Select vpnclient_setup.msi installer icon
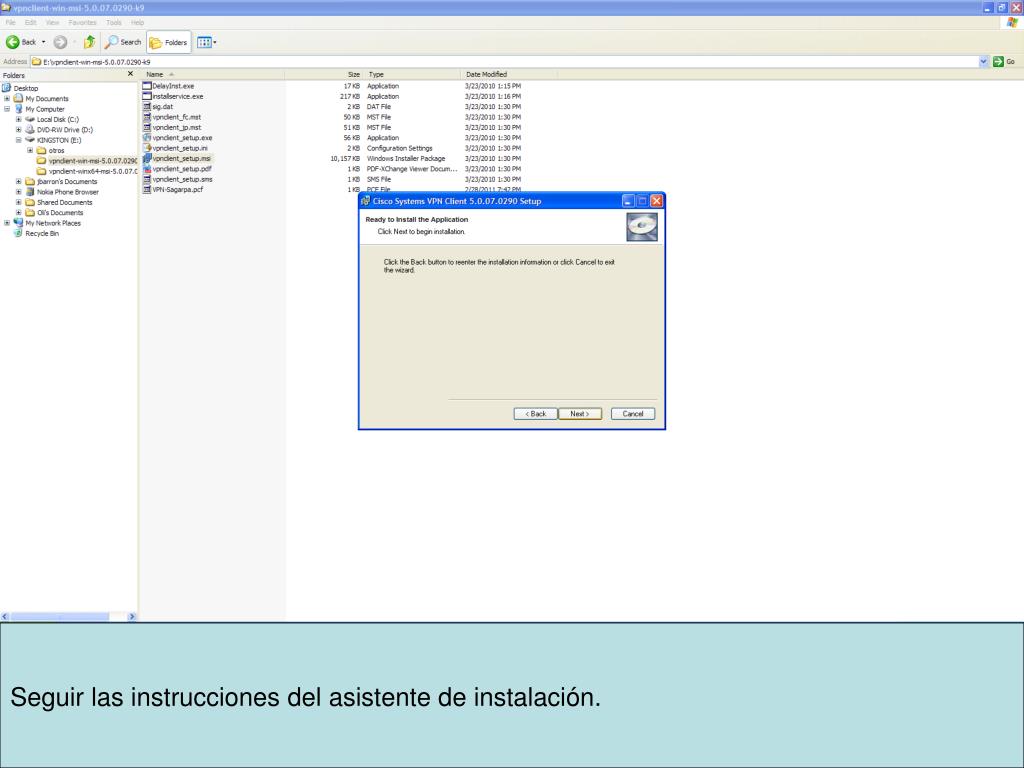Screen dimensions: 1024x768 tap(147, 159)
